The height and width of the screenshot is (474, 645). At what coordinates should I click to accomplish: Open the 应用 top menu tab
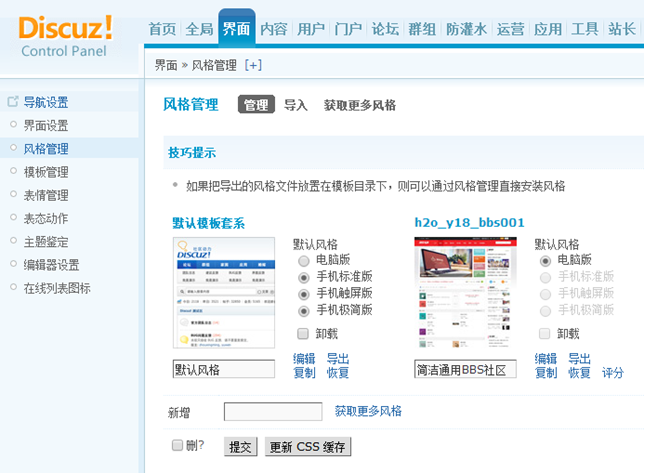pos(548,29)
